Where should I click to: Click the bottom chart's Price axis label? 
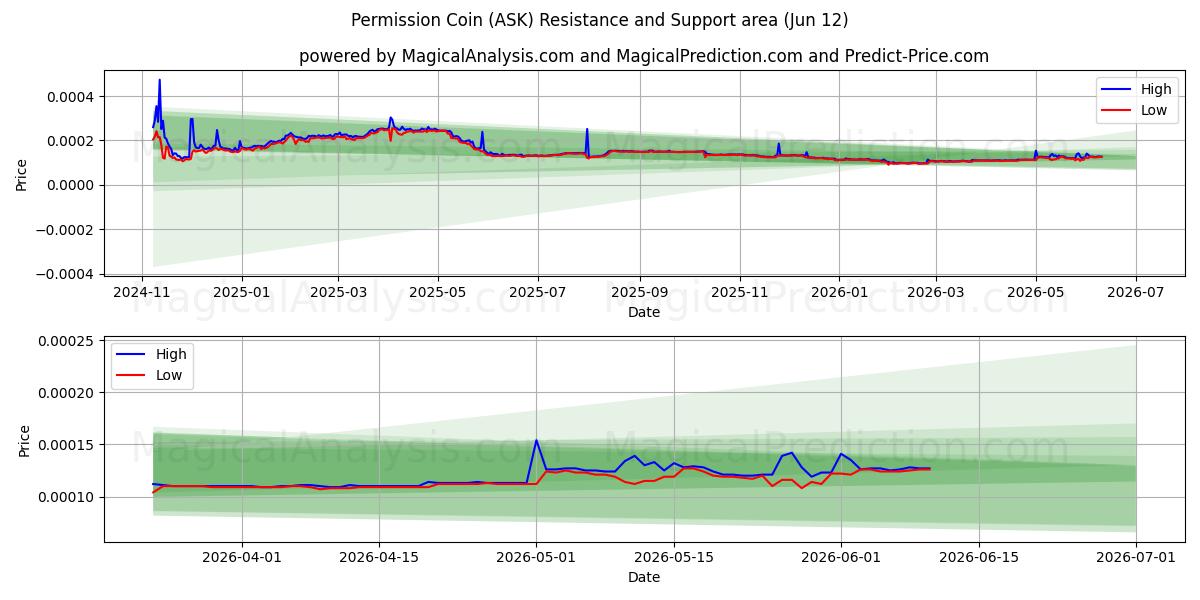click(x=25, y=441)
